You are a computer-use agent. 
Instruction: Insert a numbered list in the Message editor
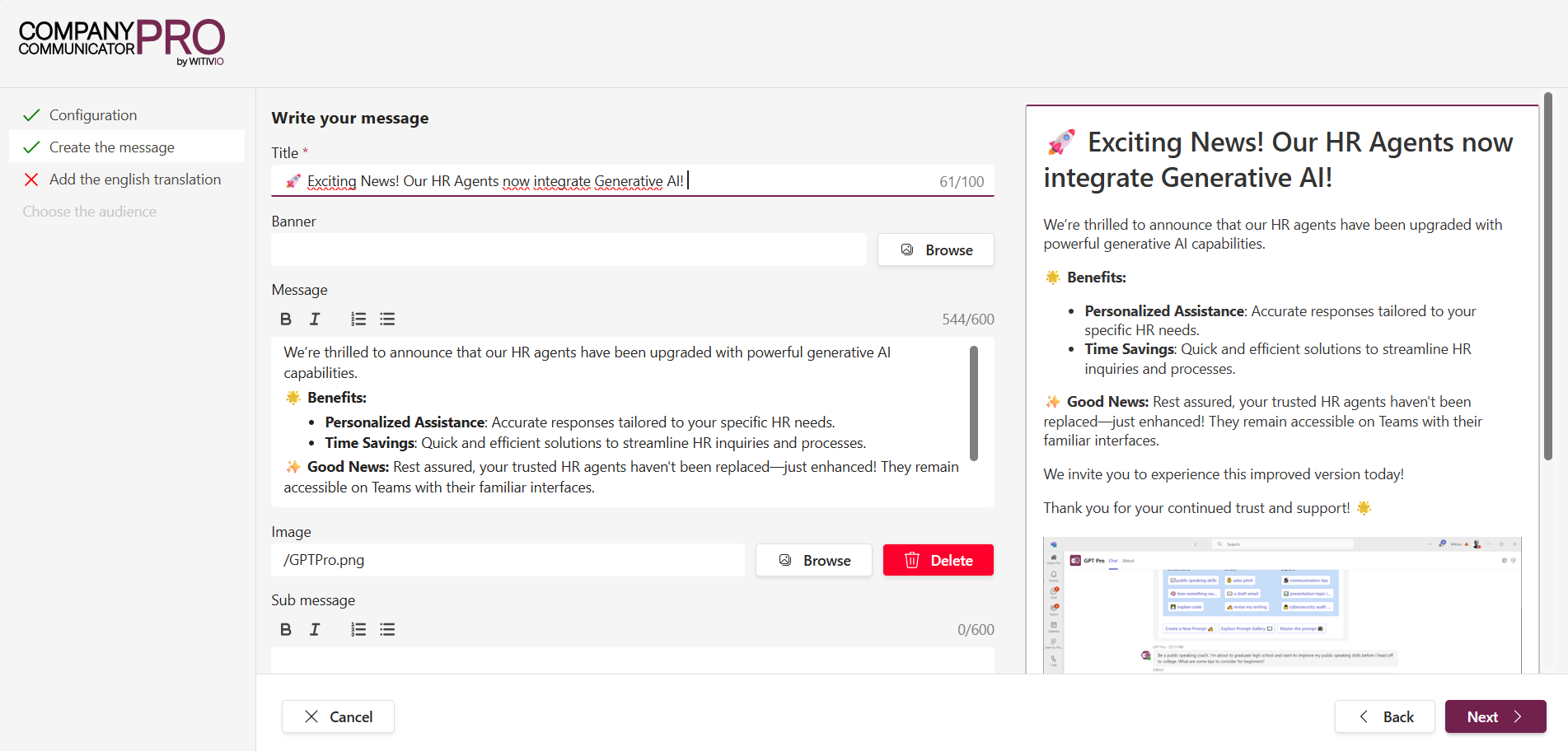point(358,319)
